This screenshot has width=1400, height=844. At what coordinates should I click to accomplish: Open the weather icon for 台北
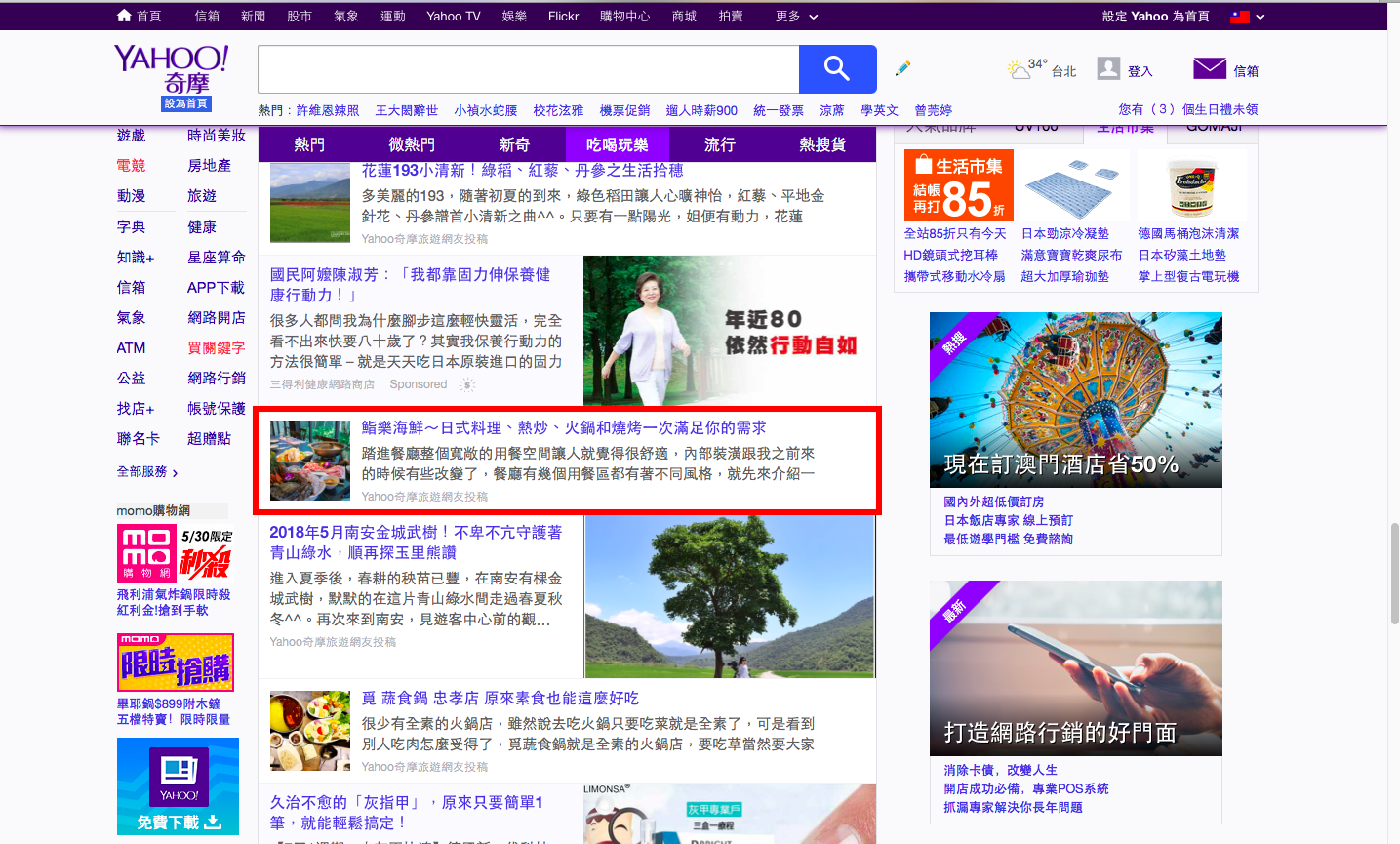[1020, 70]
